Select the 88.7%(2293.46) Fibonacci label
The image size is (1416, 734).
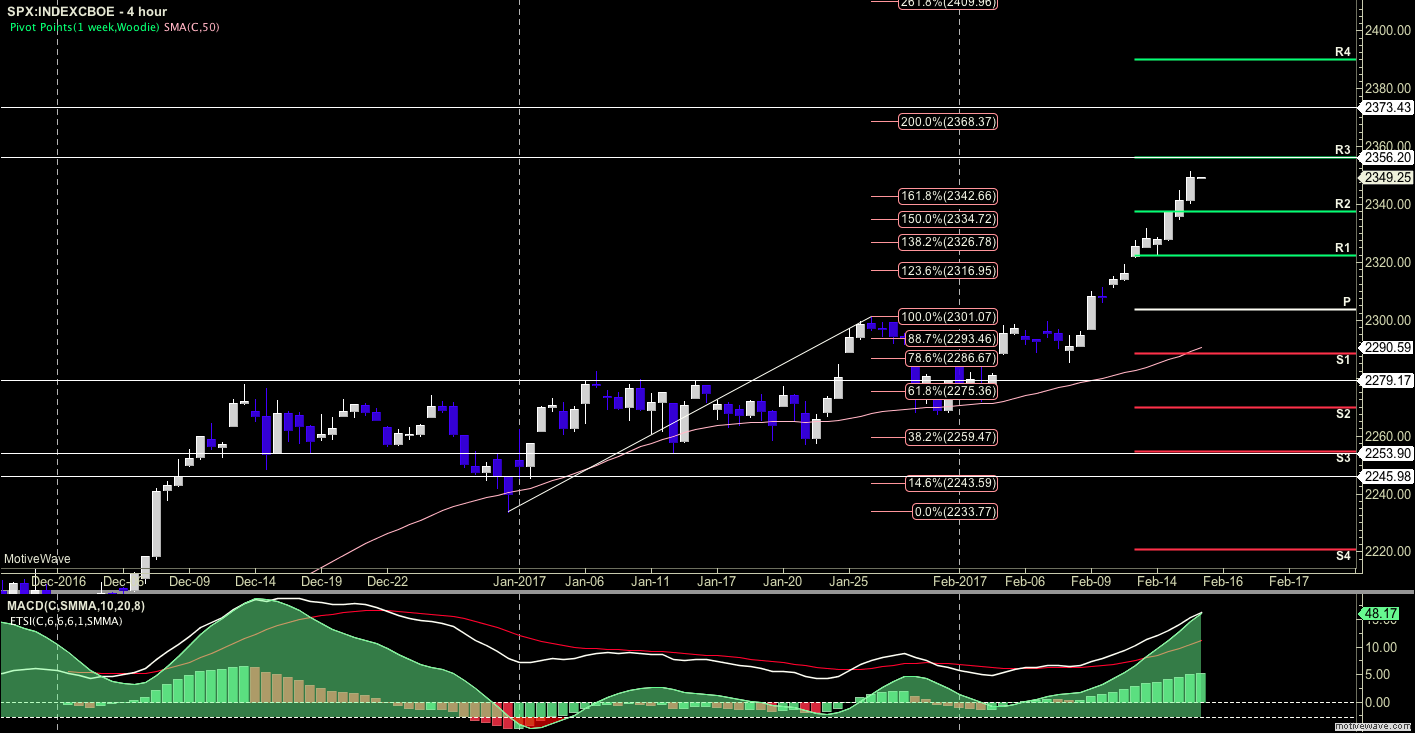pos(951,339)
